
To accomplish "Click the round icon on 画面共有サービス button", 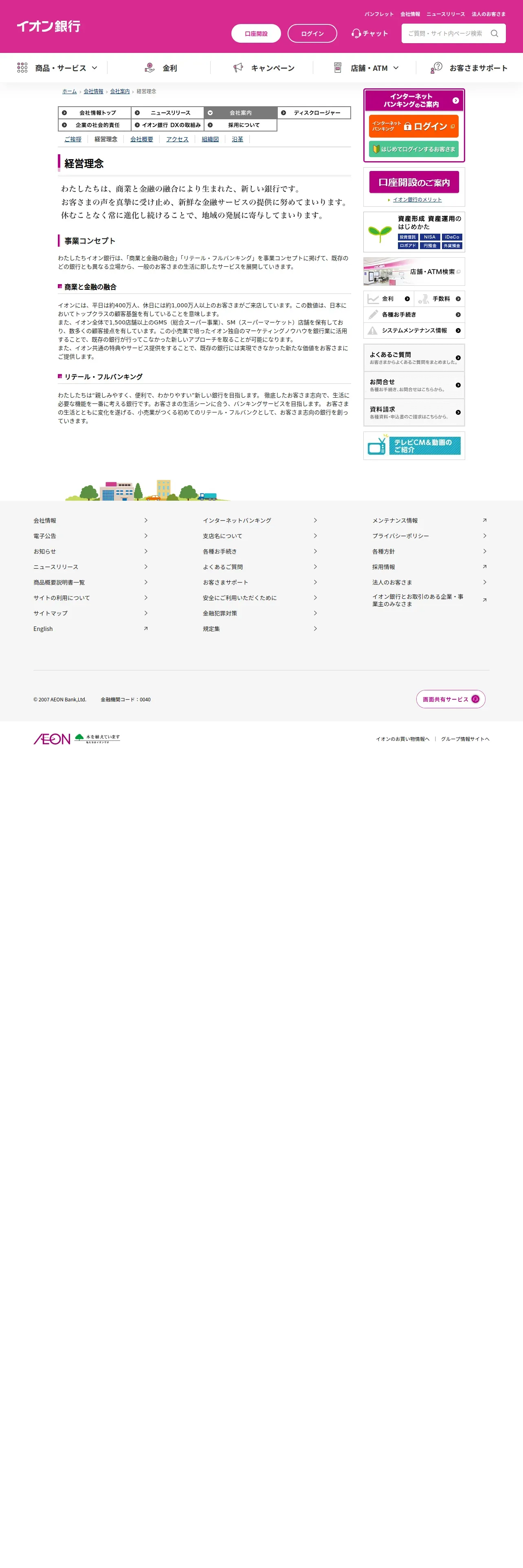I will (475, 699).
